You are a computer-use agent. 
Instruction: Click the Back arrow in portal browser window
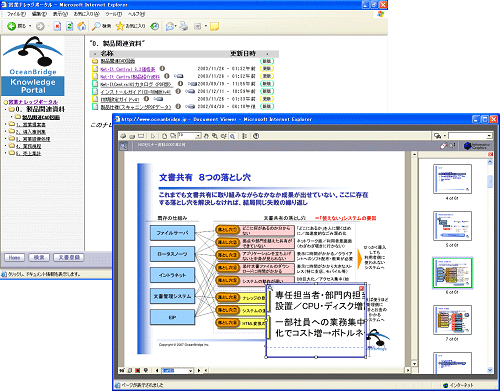pos(12,26)
